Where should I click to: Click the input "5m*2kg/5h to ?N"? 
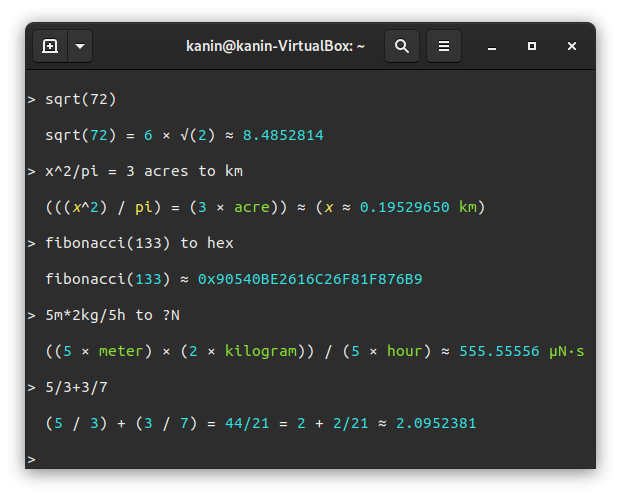(x=112, y=315)
